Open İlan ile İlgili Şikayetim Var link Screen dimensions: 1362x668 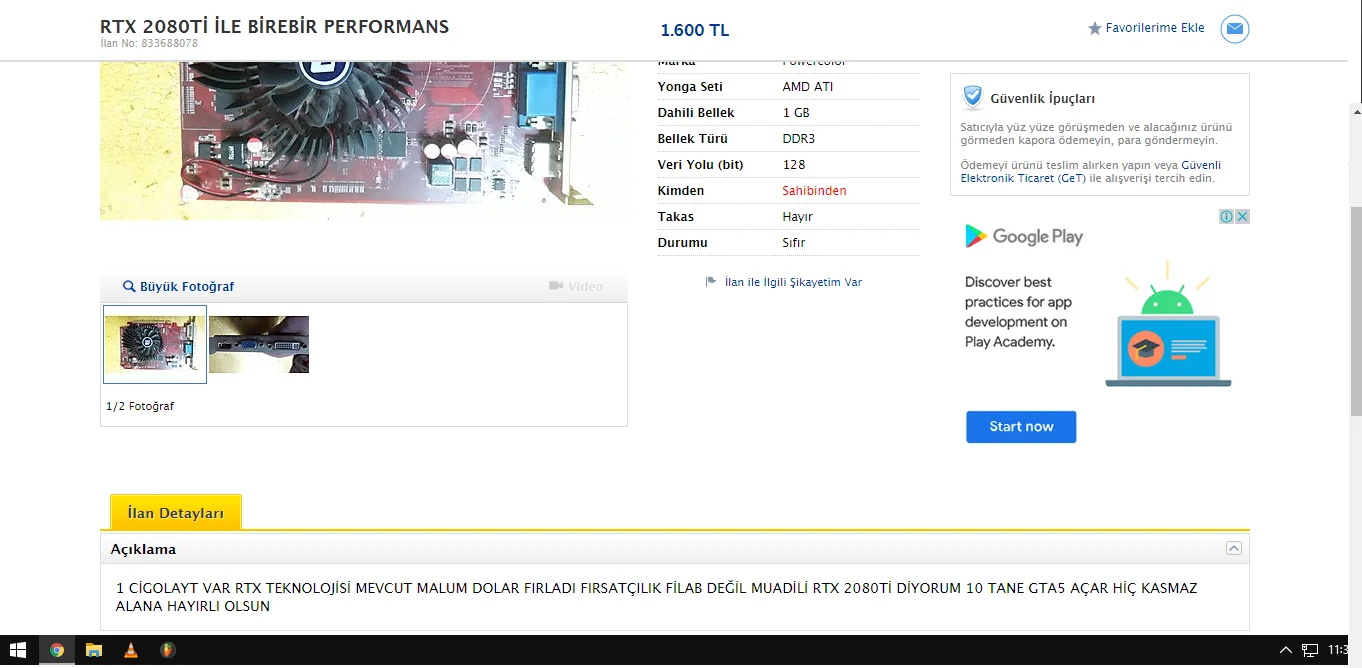793,282
